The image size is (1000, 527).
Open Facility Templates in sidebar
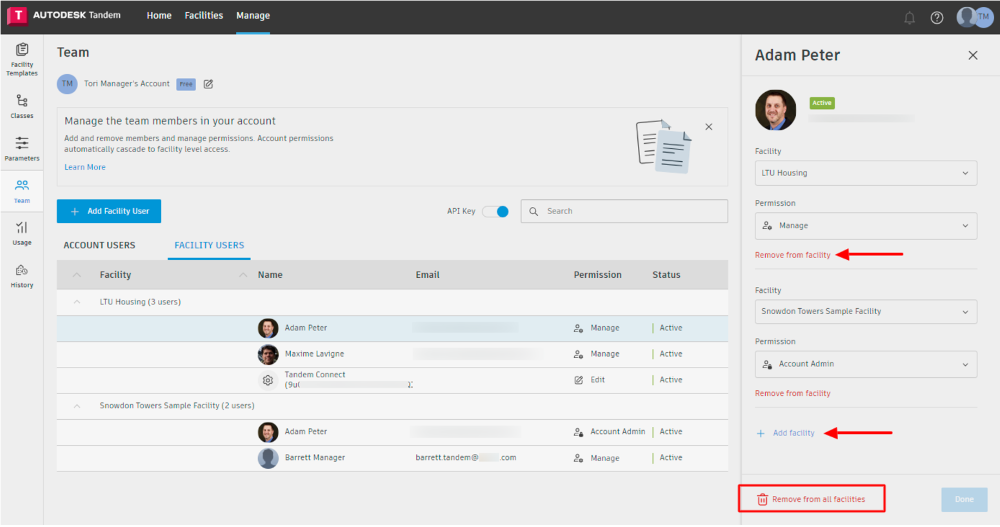tap(22, 59)
